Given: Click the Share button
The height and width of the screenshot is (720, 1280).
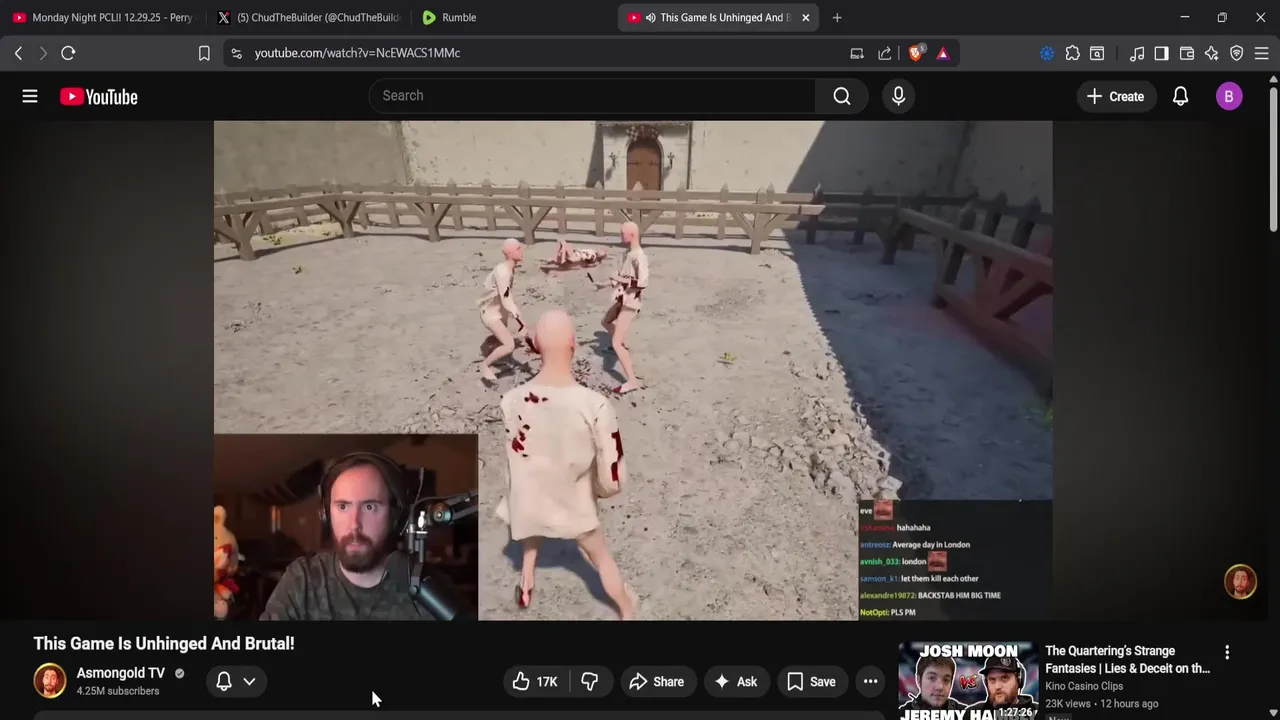Looking at the screenshot, I should (x=656, y=682).
